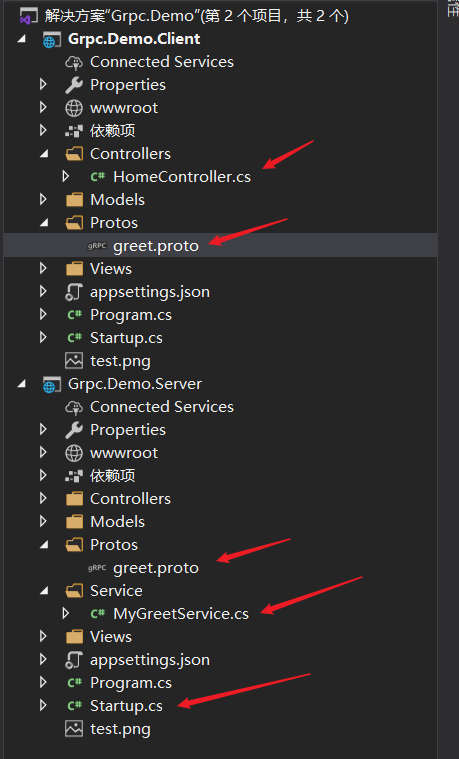Collapse the Protos folder in Grpc.Demo.Server
The height and width of the screenshot is (759, 459).
[x=44, y=545]
